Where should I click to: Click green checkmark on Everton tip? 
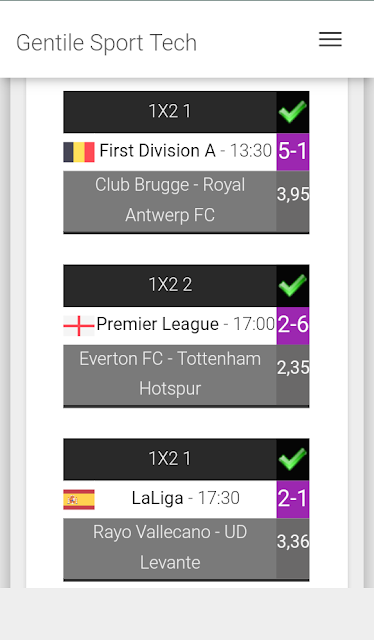pyautogui.click(x=292, y=285)
